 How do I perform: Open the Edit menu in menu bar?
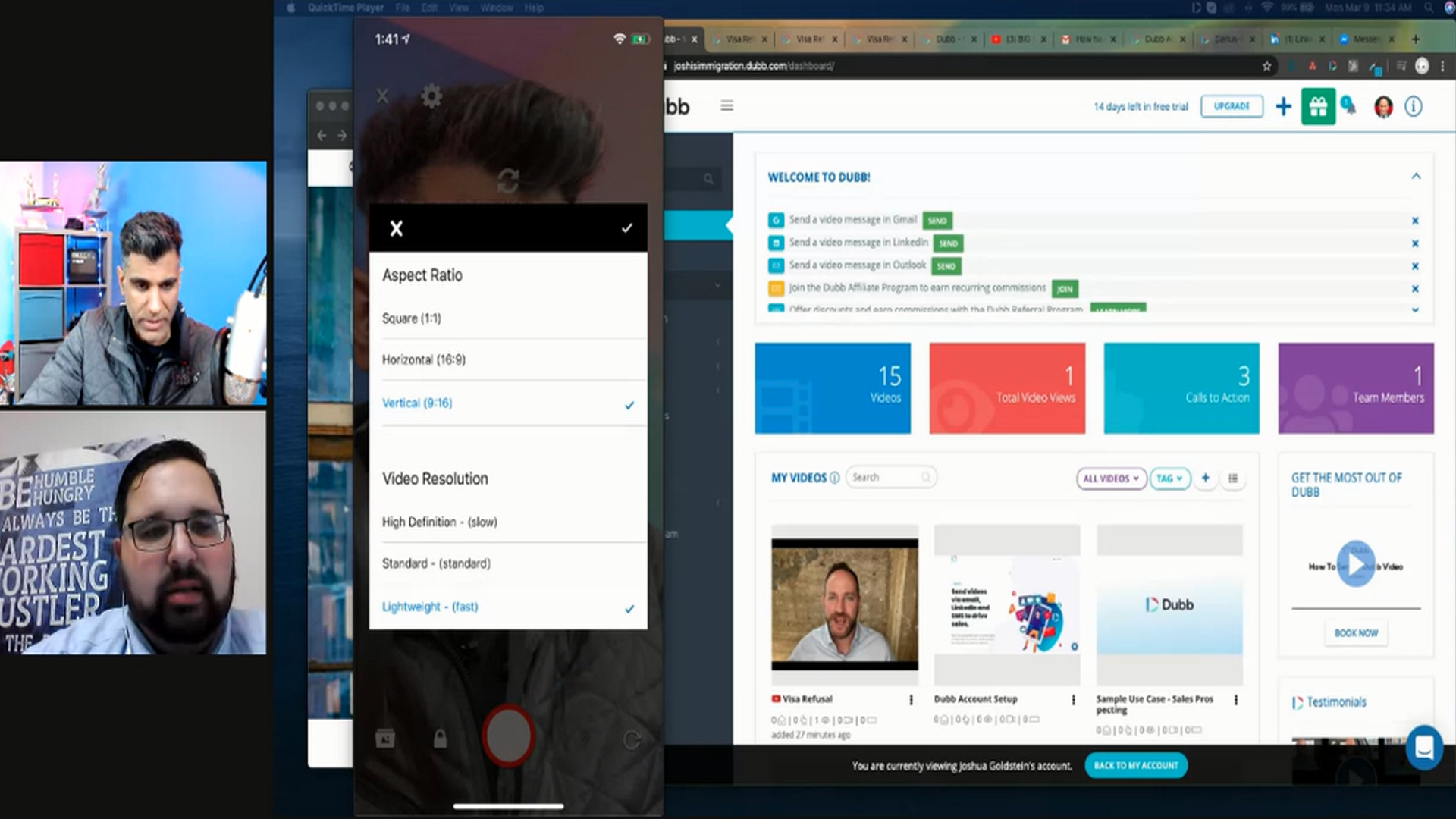pyautogui.click(x=430, y=8)
